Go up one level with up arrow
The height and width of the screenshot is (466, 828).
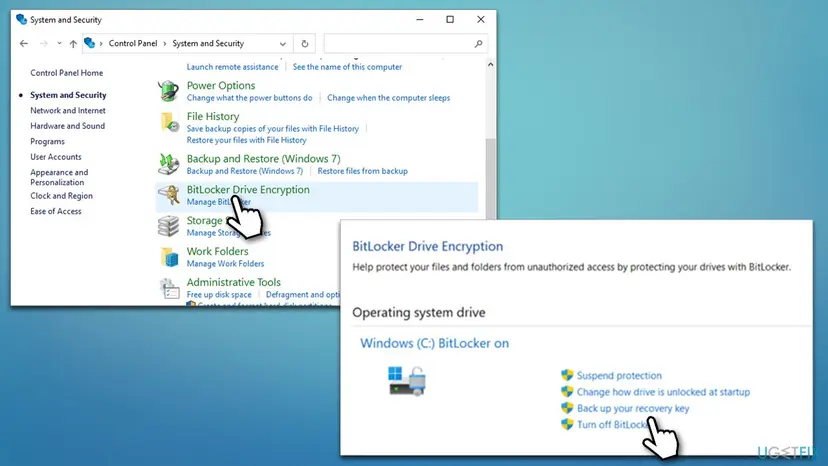pos(73,43)
